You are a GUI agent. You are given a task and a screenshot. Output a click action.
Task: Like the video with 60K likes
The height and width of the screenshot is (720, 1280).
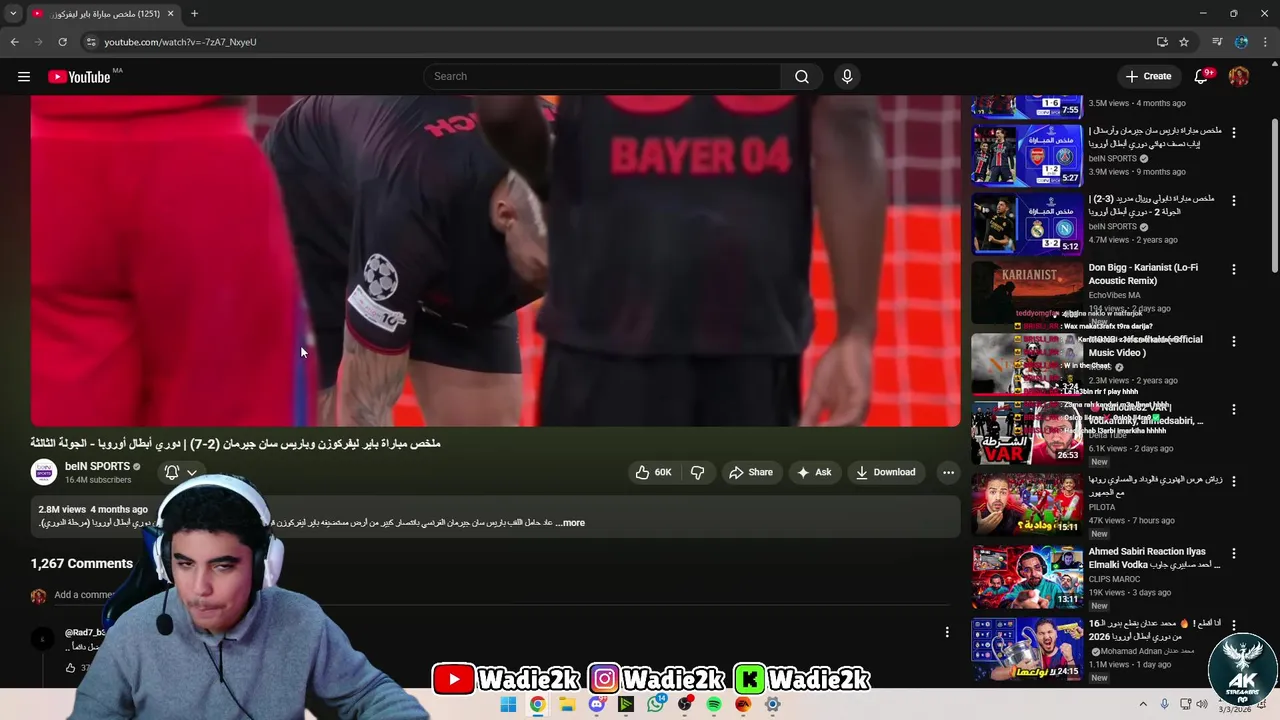(x=653, y=472)
